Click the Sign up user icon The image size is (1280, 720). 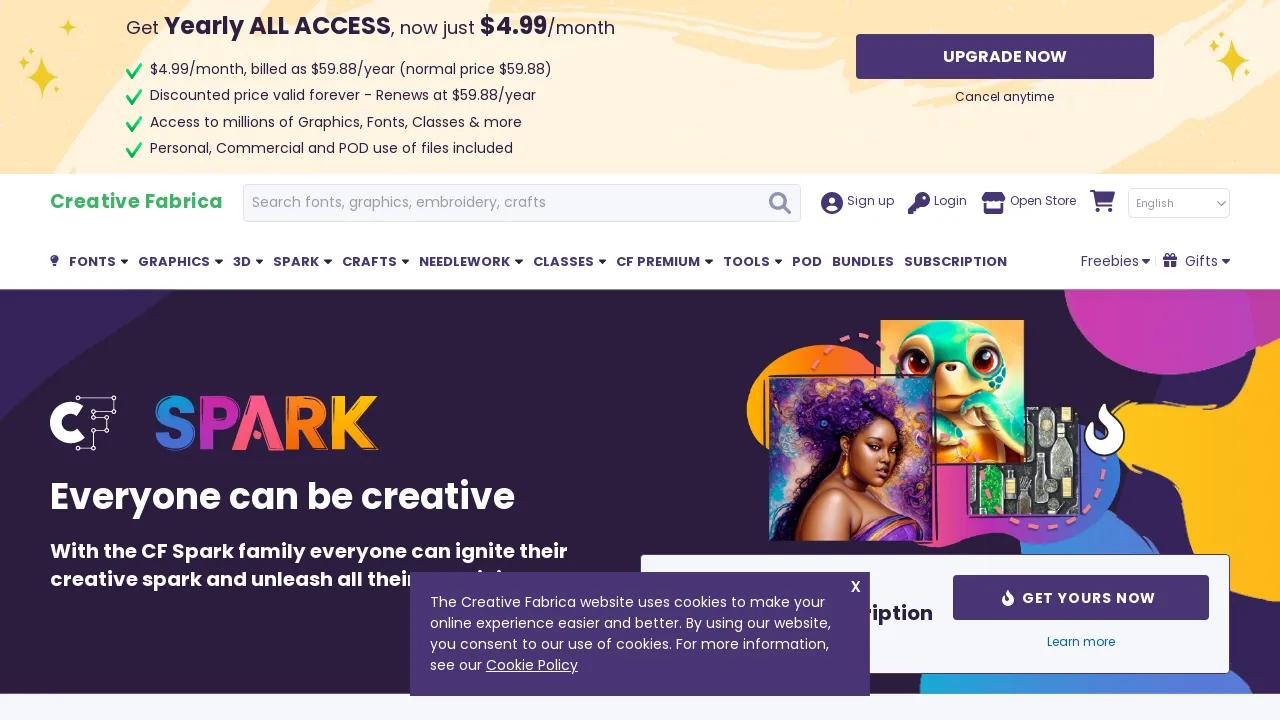pyautogui.click(x=832, y=203)
